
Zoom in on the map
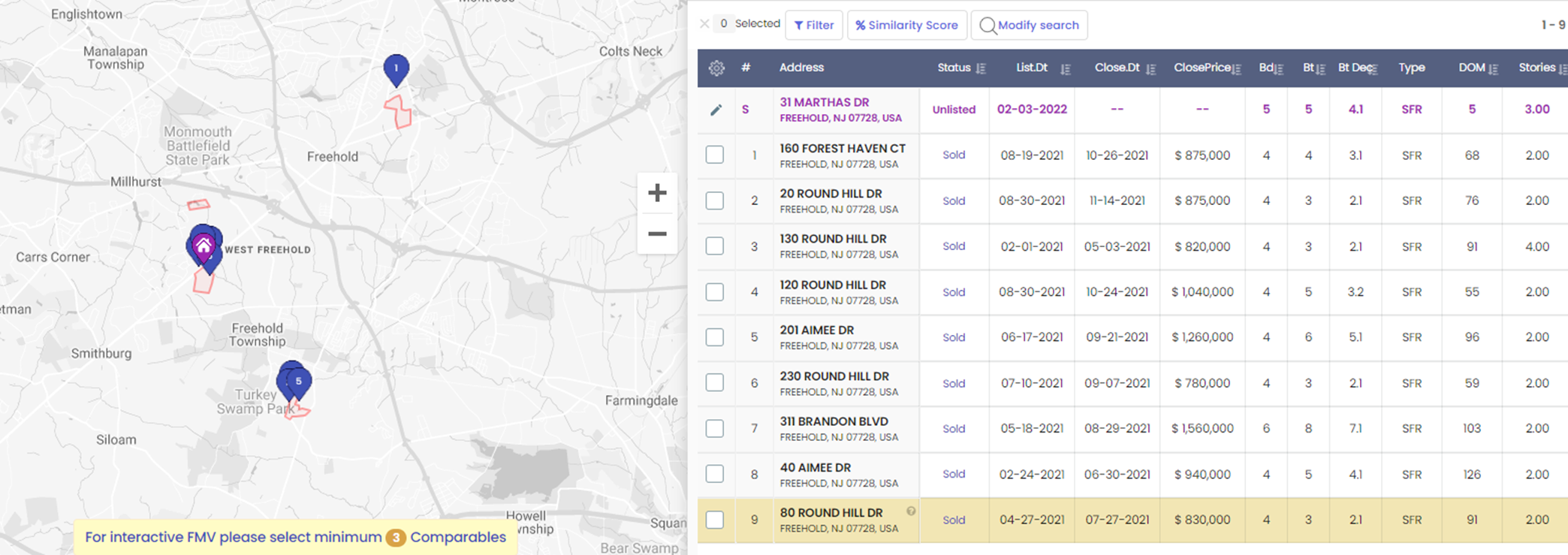tap(657, 193)
